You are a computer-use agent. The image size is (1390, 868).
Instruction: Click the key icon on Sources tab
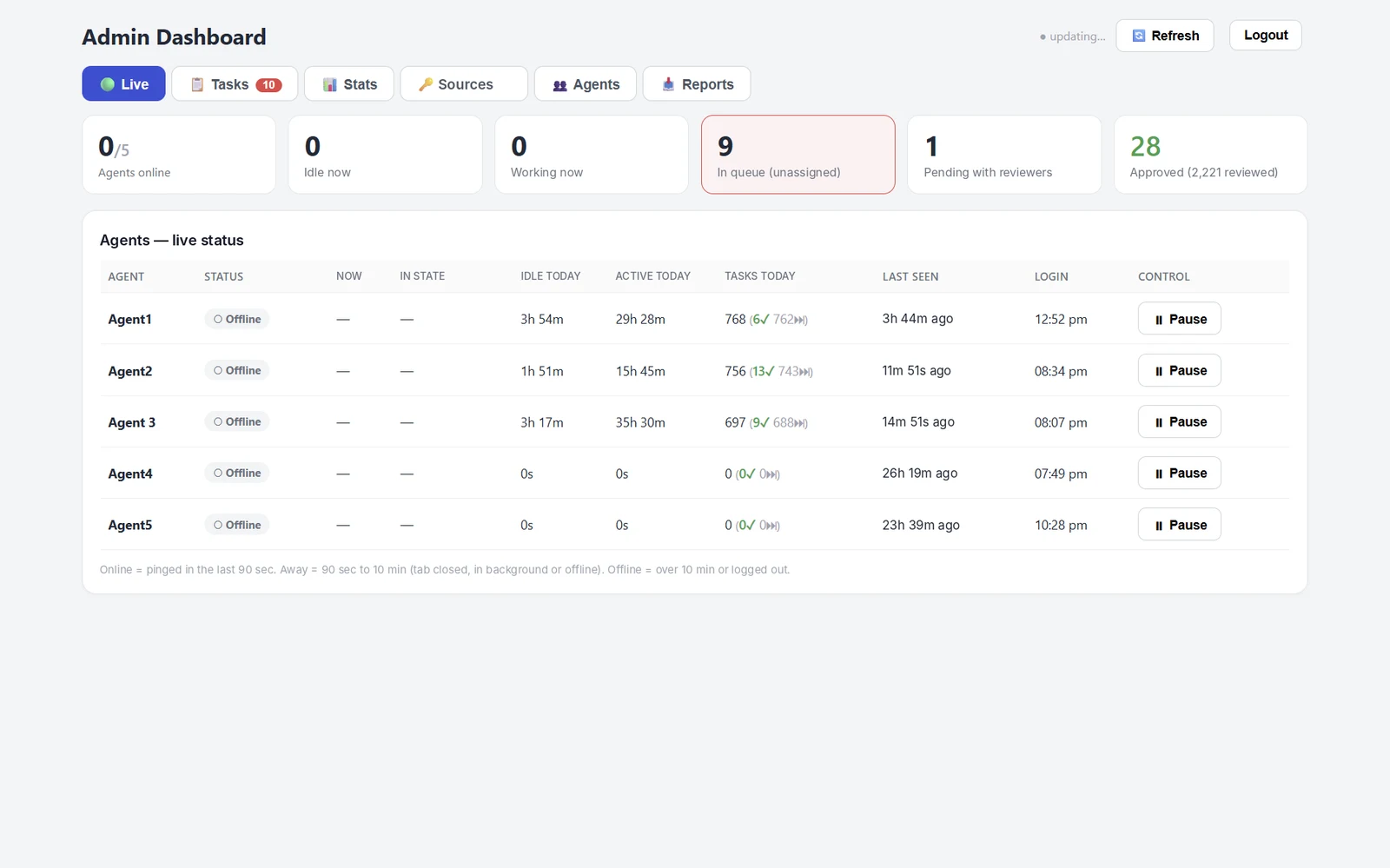tap(426, 84)
